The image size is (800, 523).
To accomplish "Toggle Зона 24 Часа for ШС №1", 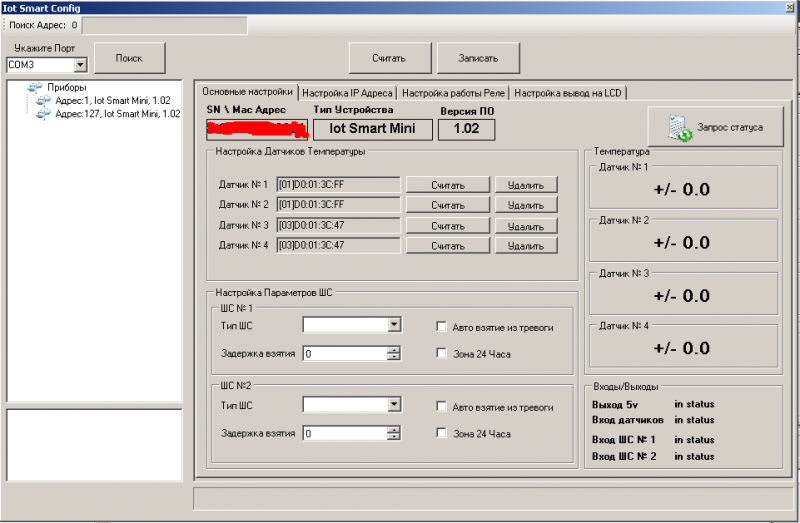I will coord(441,353).
